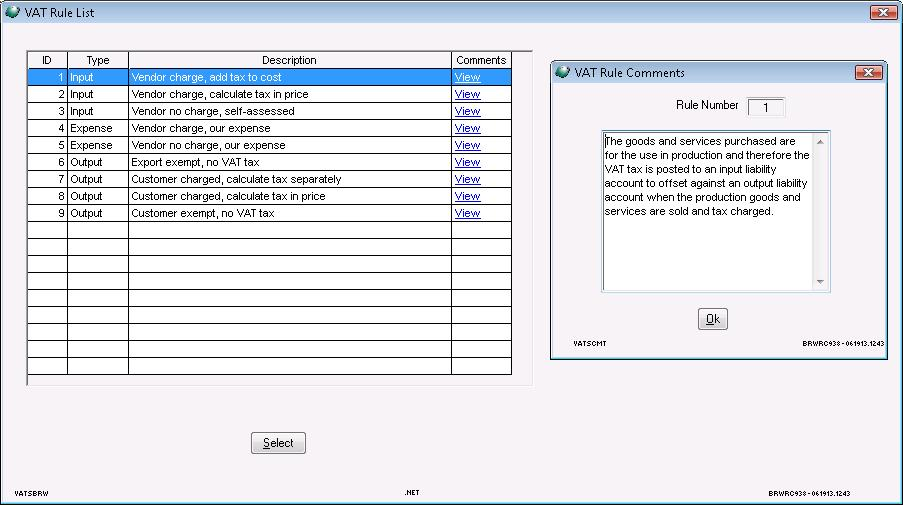903x505 pixels.
Task: Select row 'Vendor charge, calculate tax in price'
Action: click(x=270, y=94)
